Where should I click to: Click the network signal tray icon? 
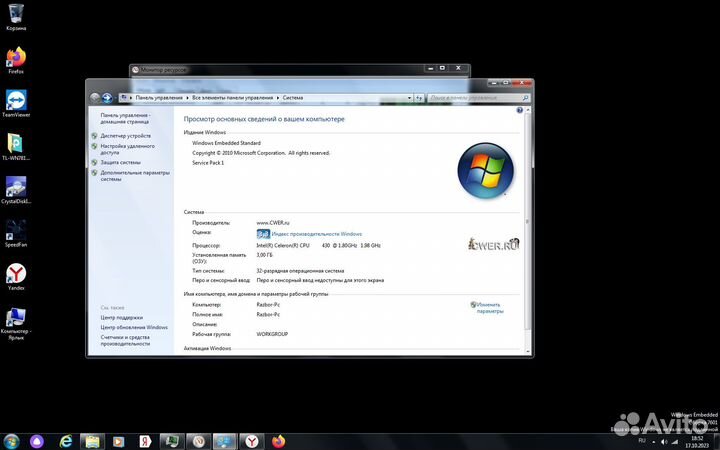[675, 442]
